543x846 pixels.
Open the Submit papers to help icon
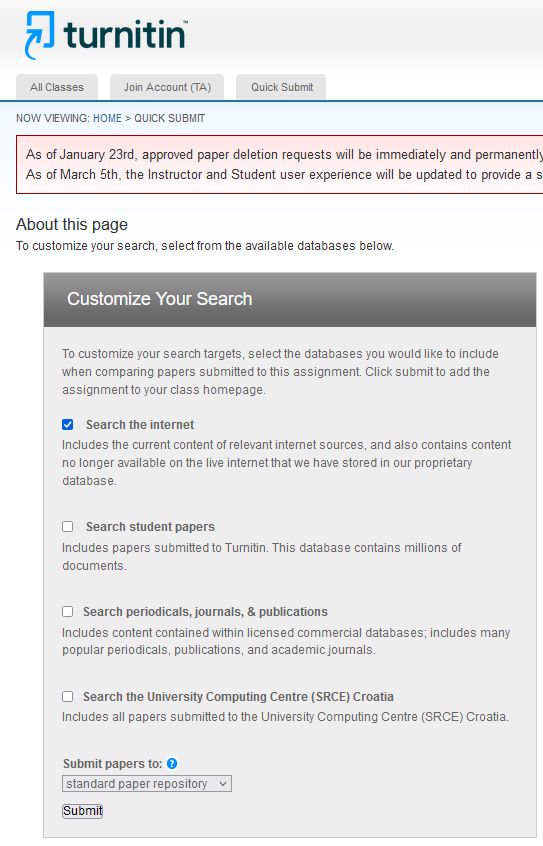172,763
